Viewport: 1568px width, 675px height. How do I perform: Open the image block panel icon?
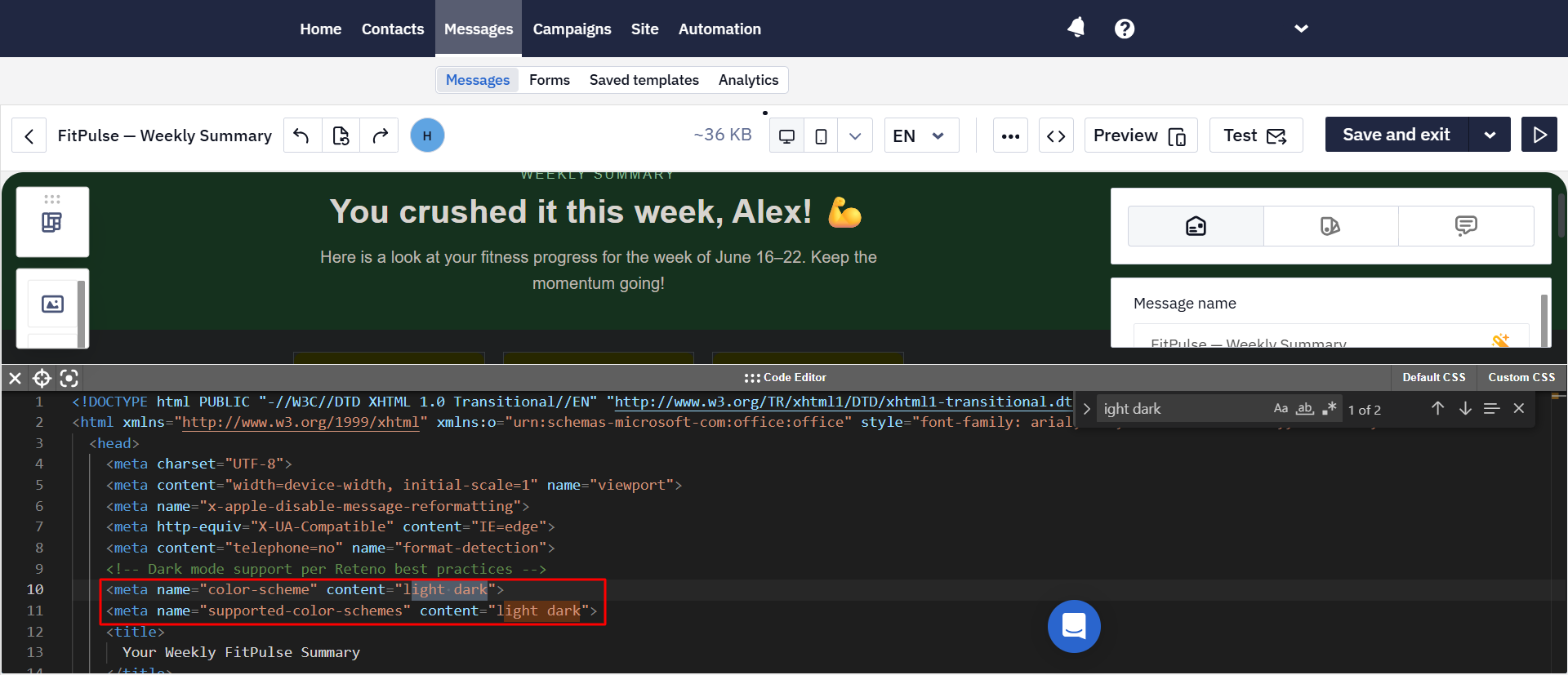pyautogui.click(x=52, y=304)
